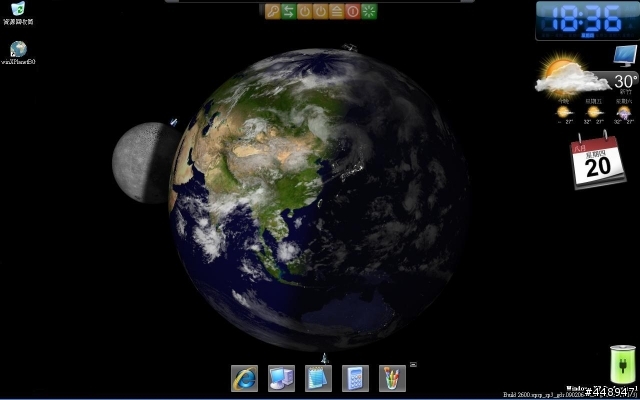Click the sun and cloud weather icon
640x400 pixels.
[x=571, y=74]
